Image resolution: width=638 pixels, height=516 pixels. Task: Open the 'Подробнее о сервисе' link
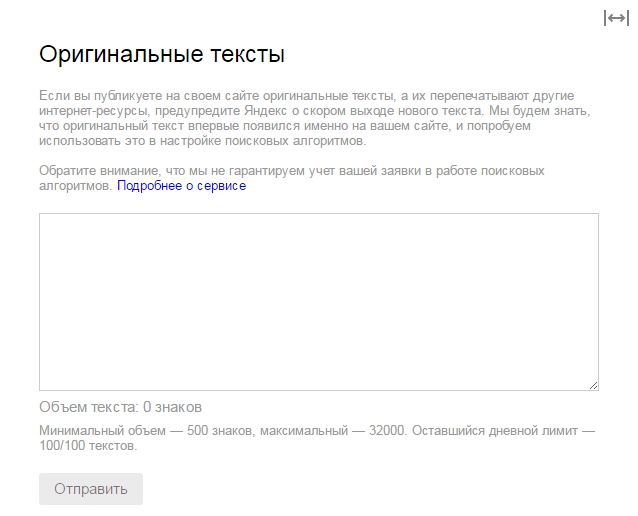coord(181,186)
